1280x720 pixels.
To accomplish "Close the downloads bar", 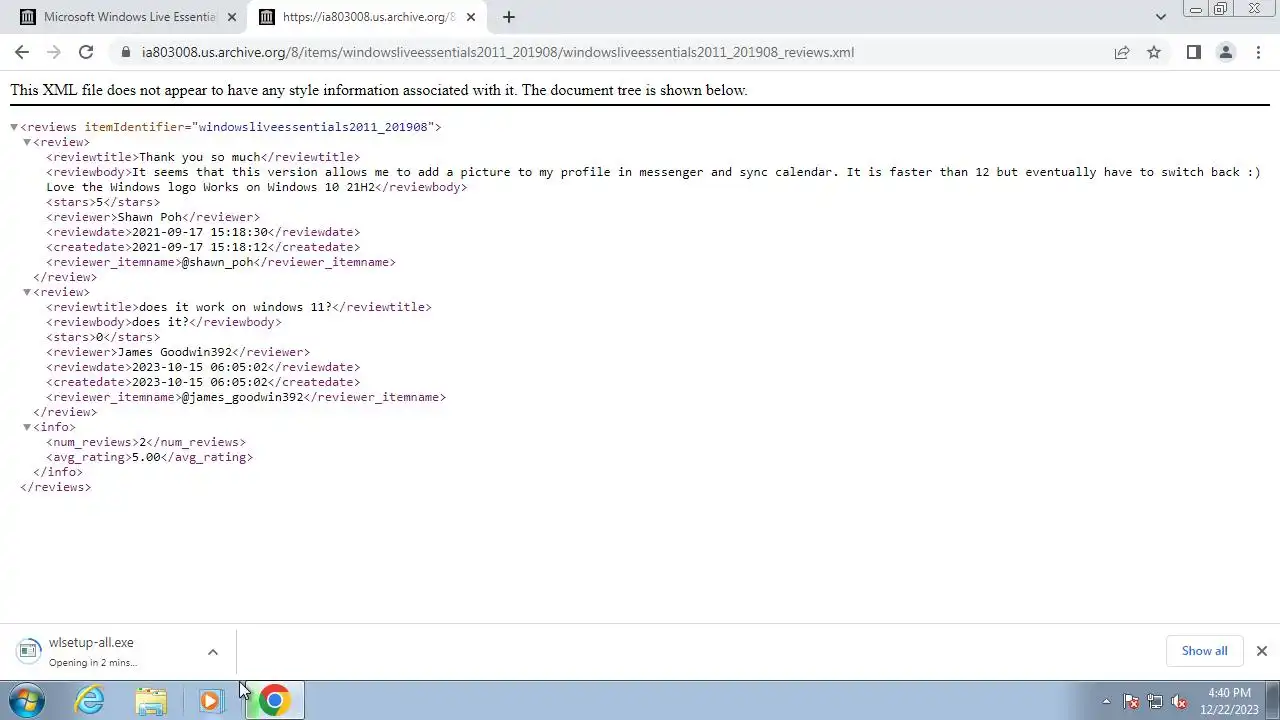I will (x=1261, y=651).
